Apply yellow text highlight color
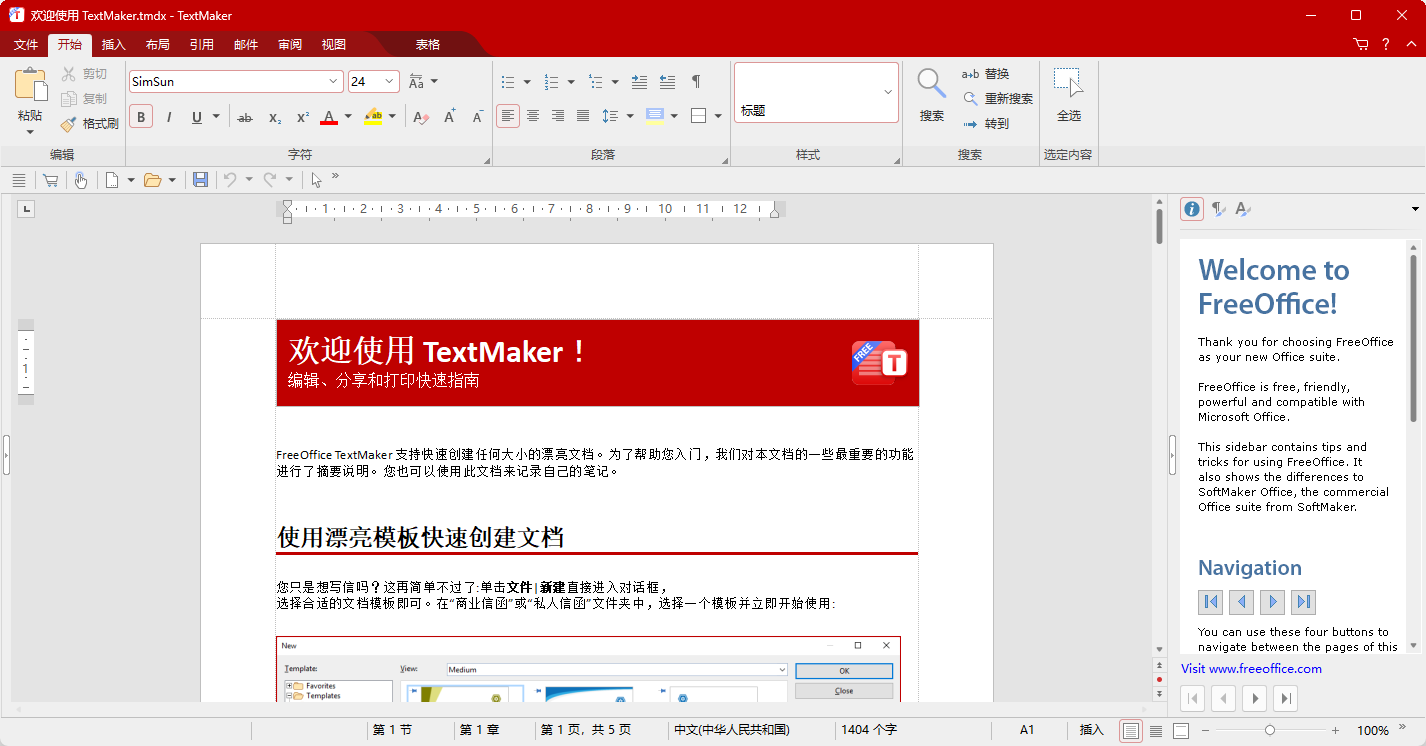The image size is (1426, 746). (x=373, y=117)
